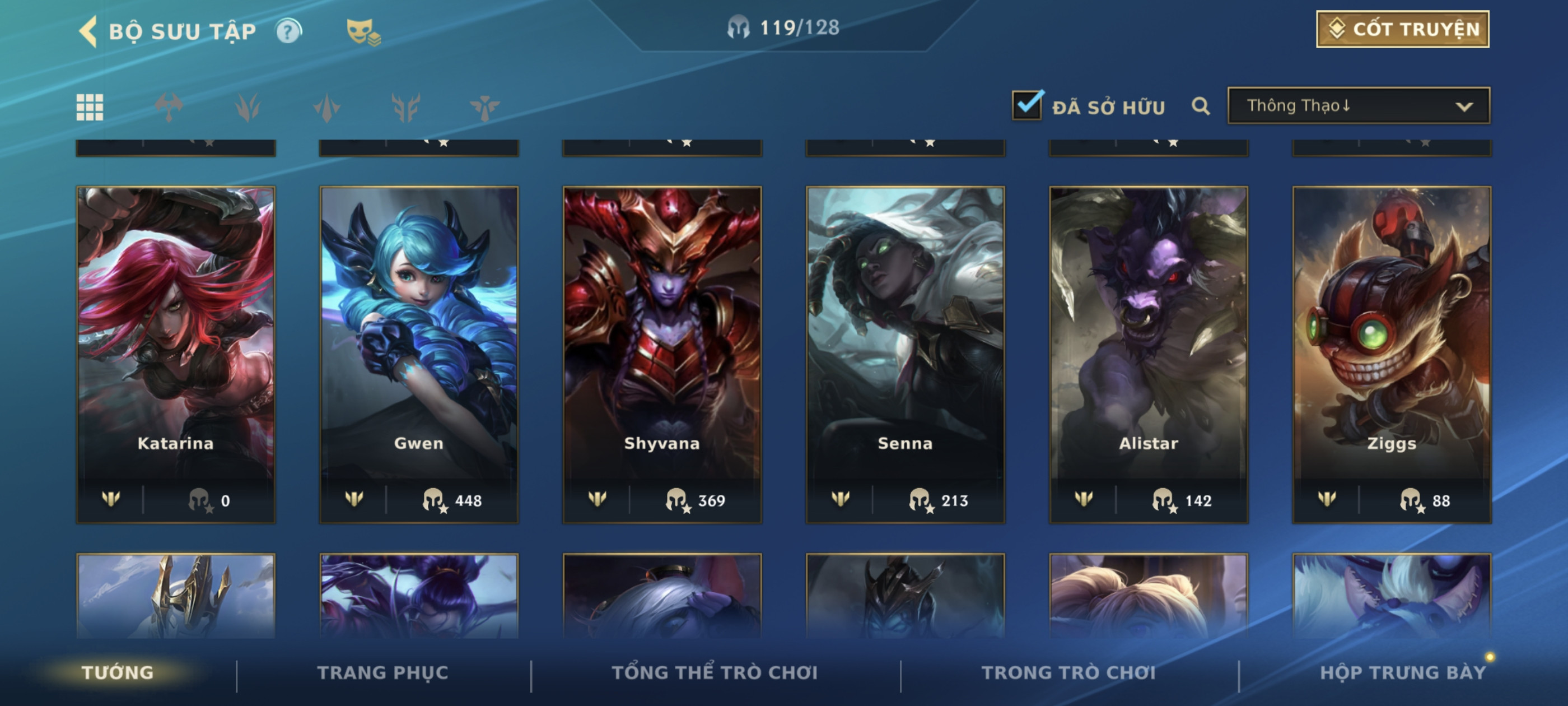The width and height of the screenshot is (1568, 706).
Task: Filter by the last role emblem icon
Action: 484,107
